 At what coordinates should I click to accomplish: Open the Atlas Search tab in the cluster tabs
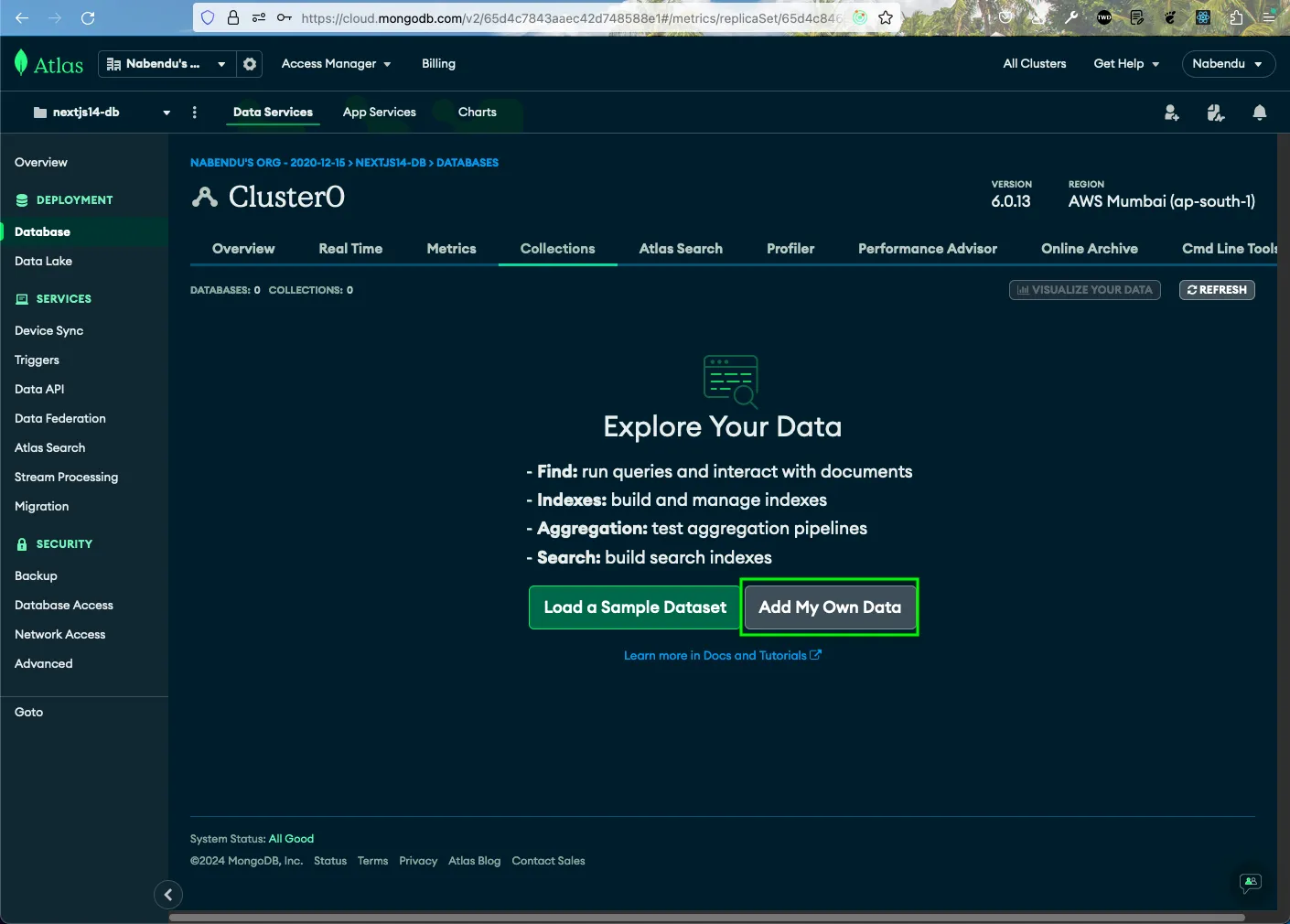pyautogui.click(x=681, y=249)
